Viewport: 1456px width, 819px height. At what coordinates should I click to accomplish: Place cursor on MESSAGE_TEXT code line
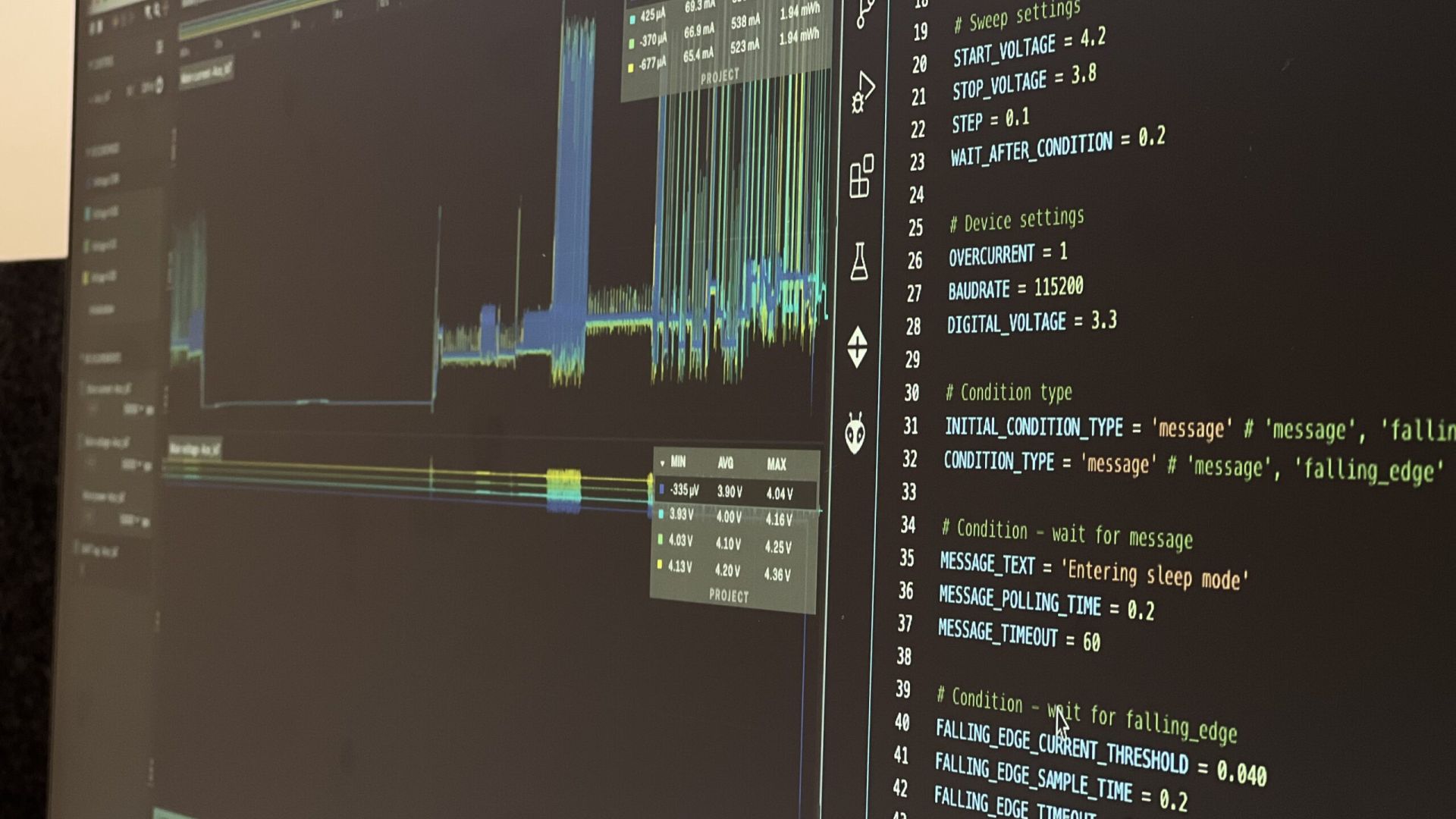pyautogui.click(x=1092, y=571)
